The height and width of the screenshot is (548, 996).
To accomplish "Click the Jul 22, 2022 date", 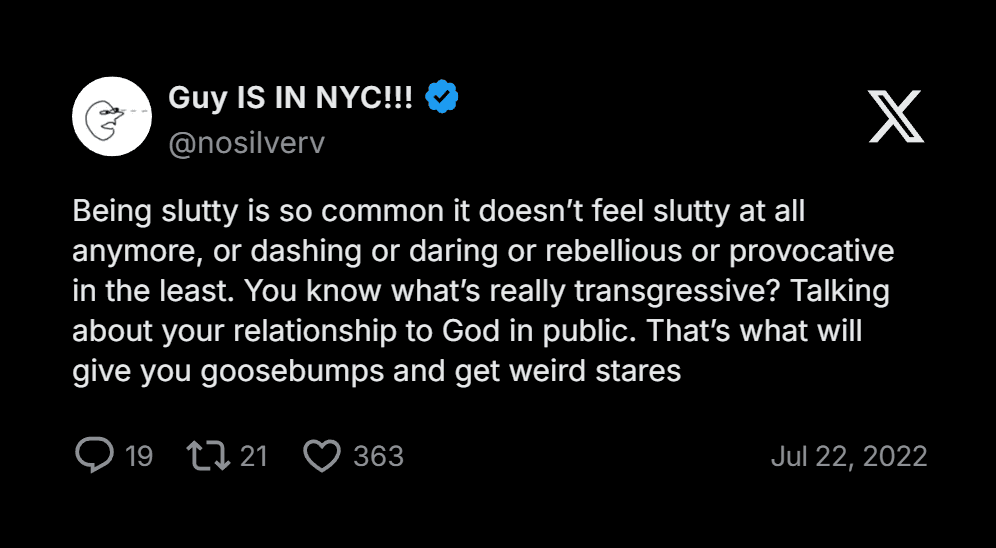I will 849,457.
